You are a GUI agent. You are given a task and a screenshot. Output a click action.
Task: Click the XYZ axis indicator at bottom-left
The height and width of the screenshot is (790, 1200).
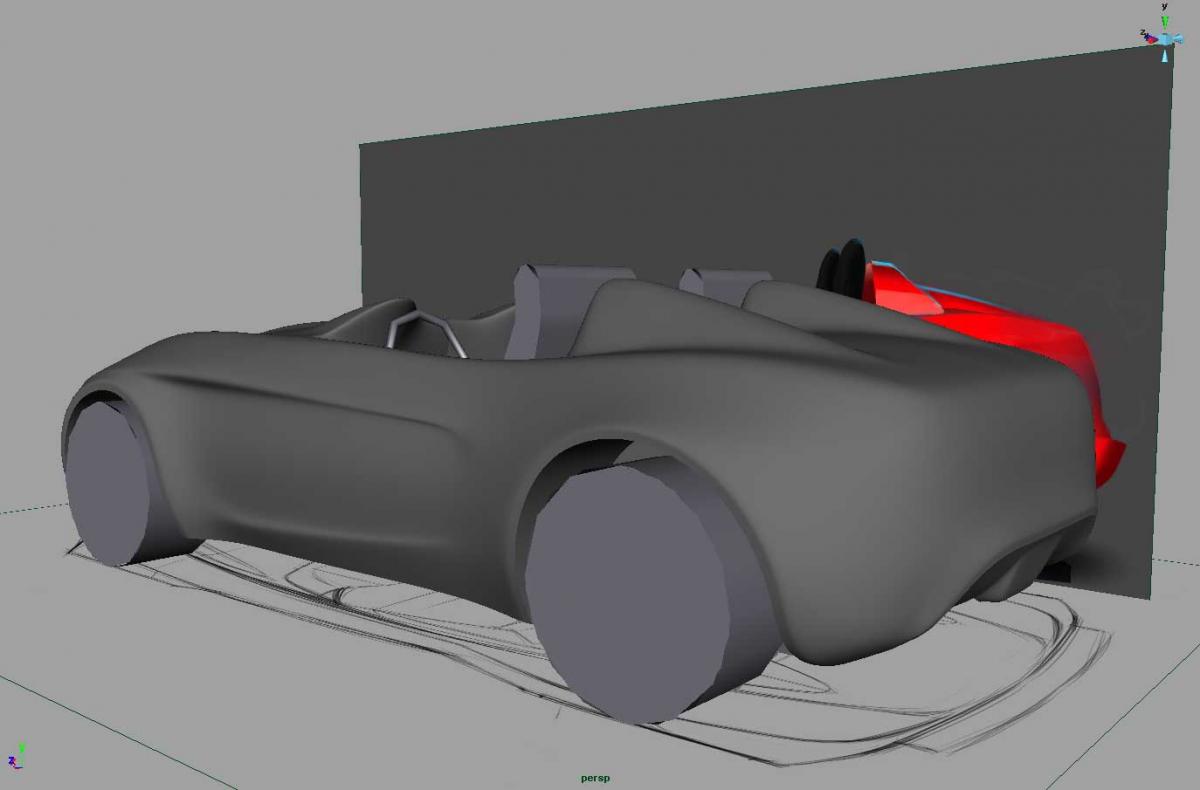[x=17, y=757]
